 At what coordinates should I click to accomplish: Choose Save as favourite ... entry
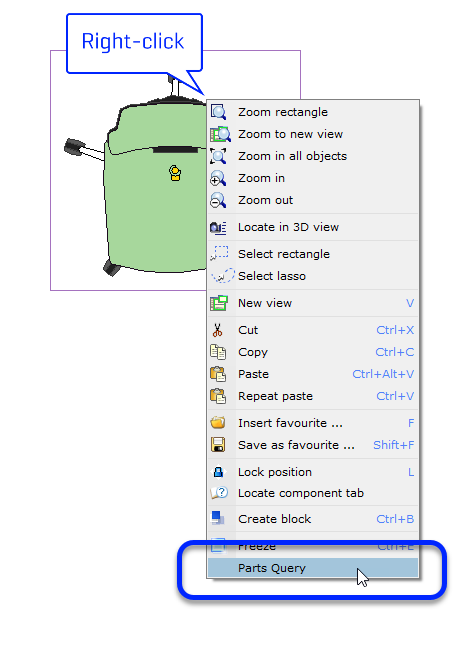pyautogui.click(x=313, y=445)
